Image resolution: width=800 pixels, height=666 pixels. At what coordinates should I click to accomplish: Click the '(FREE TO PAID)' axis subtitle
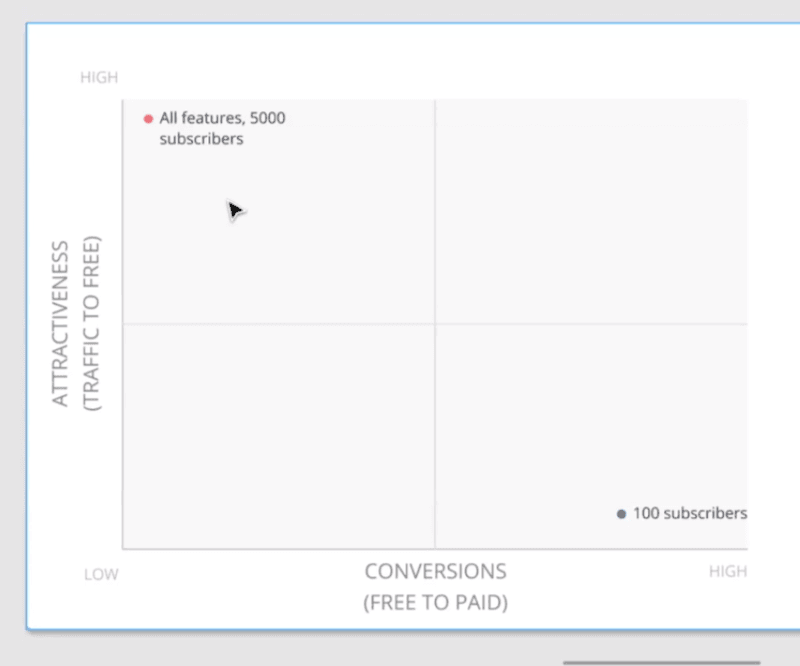435,602
